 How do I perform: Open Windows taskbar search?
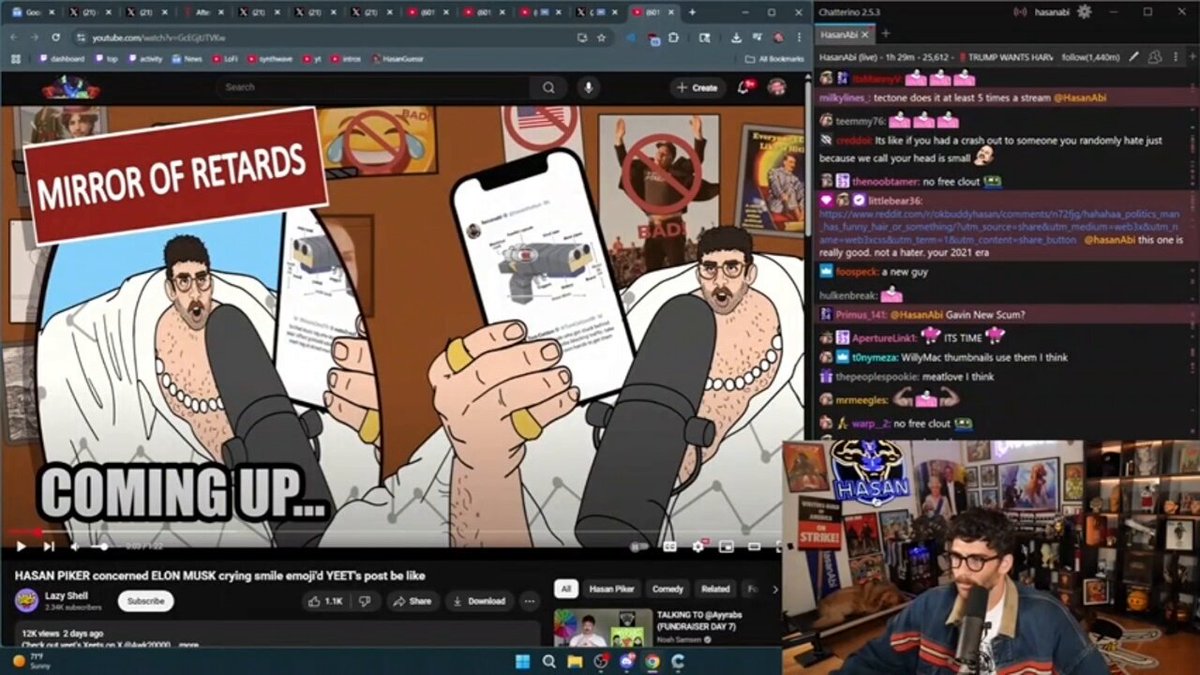(x=548, y=661)
